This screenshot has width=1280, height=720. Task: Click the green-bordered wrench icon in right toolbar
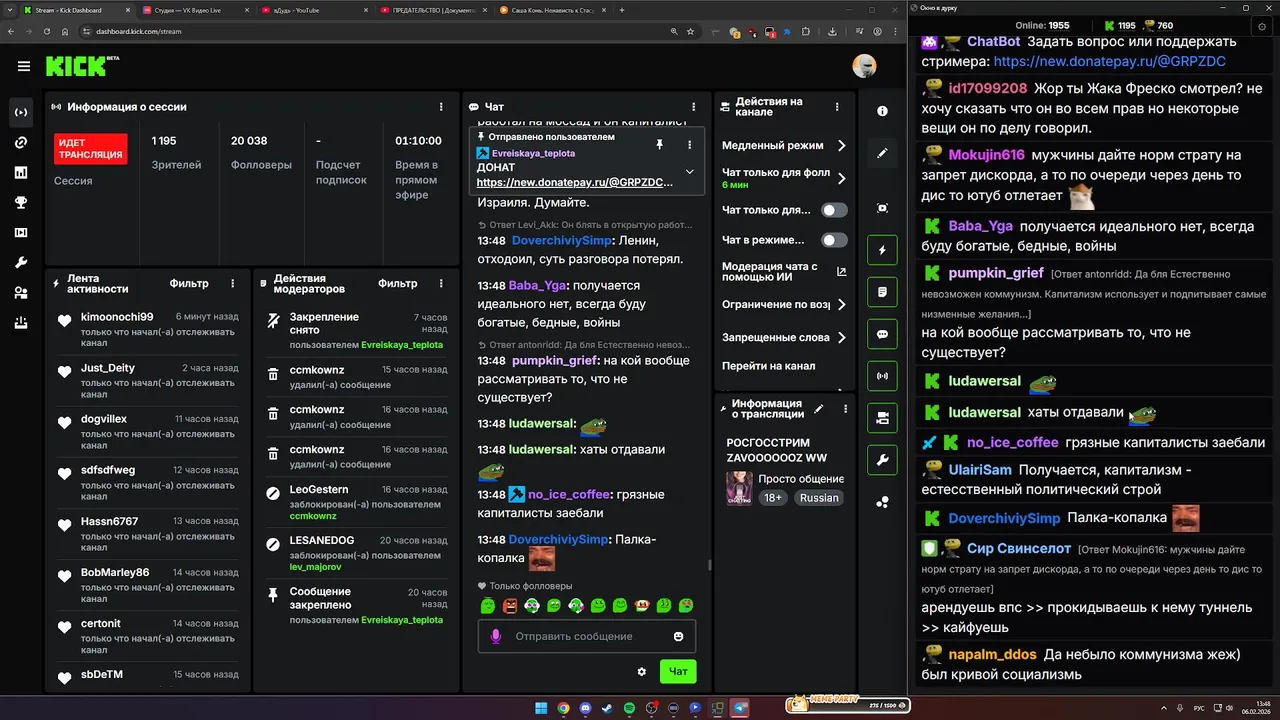[882, 460]
